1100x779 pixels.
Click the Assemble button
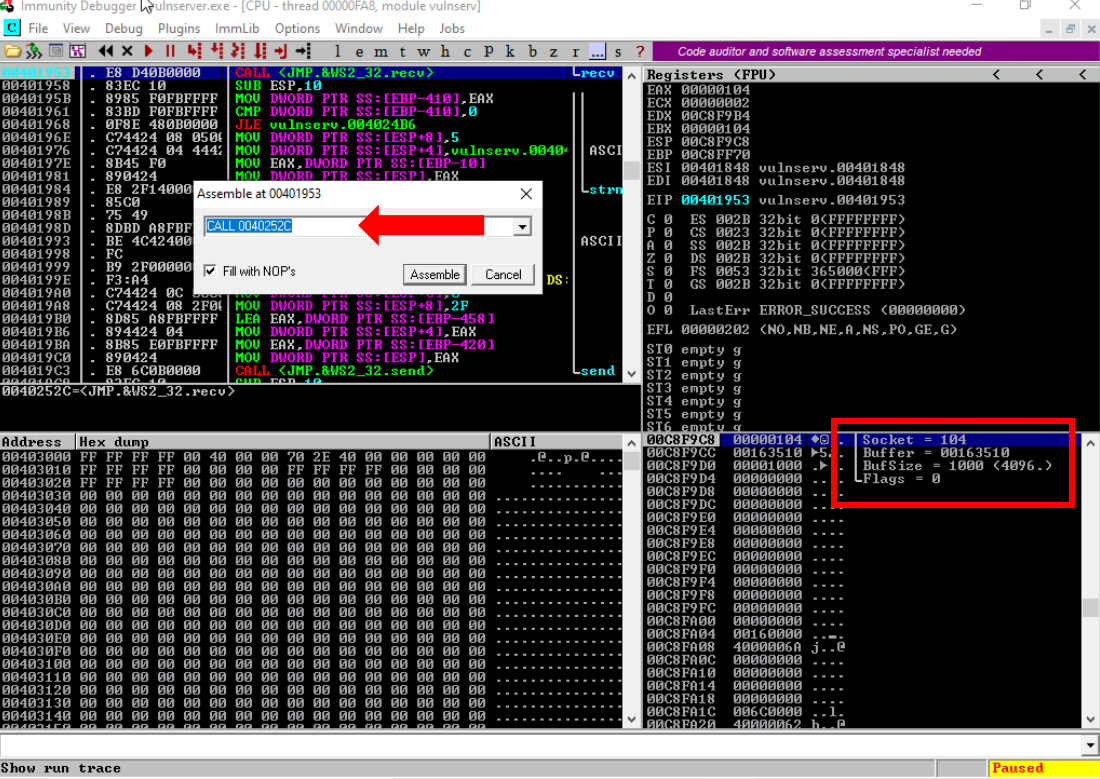pos(435,274)
